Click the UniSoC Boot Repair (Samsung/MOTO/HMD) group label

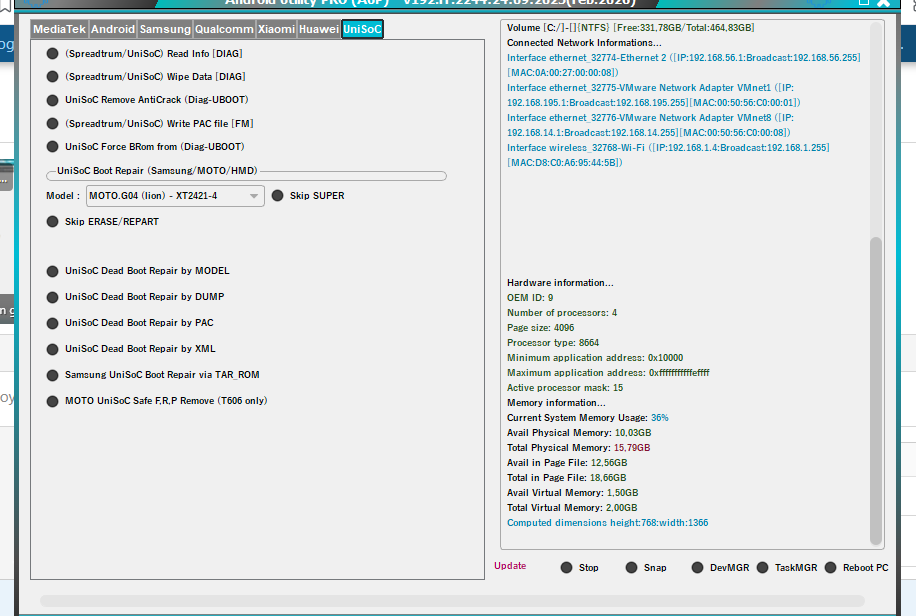pyautogui.click(x=157, y=171)
